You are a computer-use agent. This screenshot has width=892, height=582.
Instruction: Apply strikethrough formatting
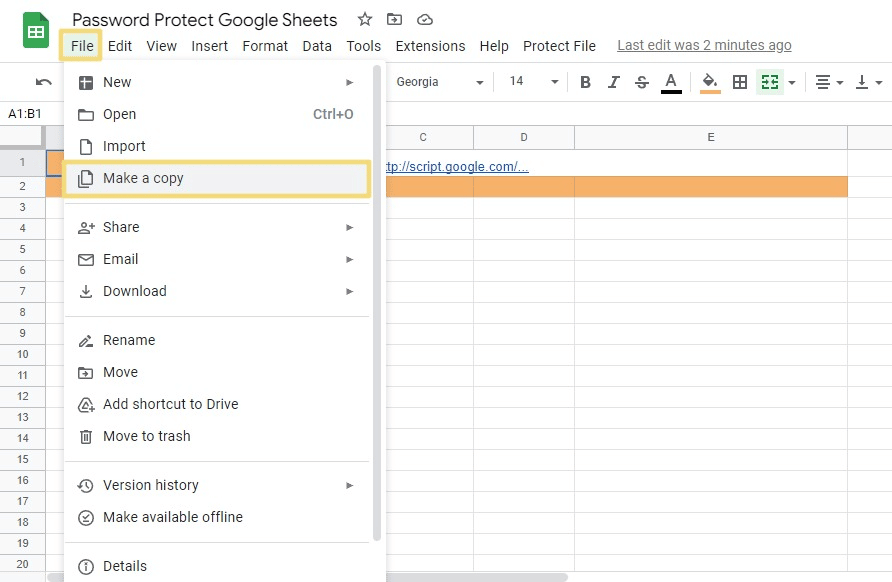[x=642, y=82]
